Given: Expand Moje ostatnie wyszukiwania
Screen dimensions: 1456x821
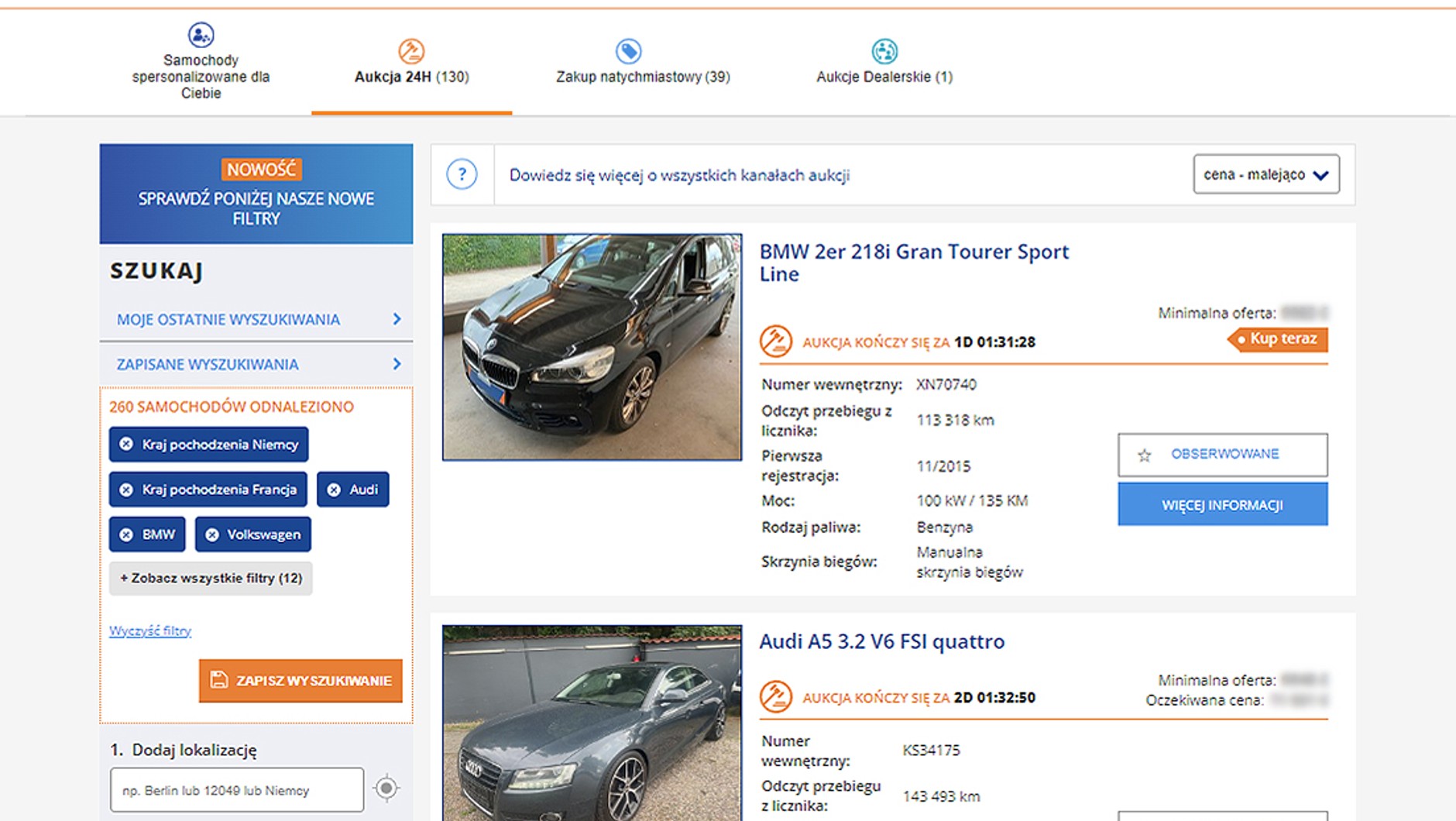Looking at the screenshot, I should click(256, 319).
